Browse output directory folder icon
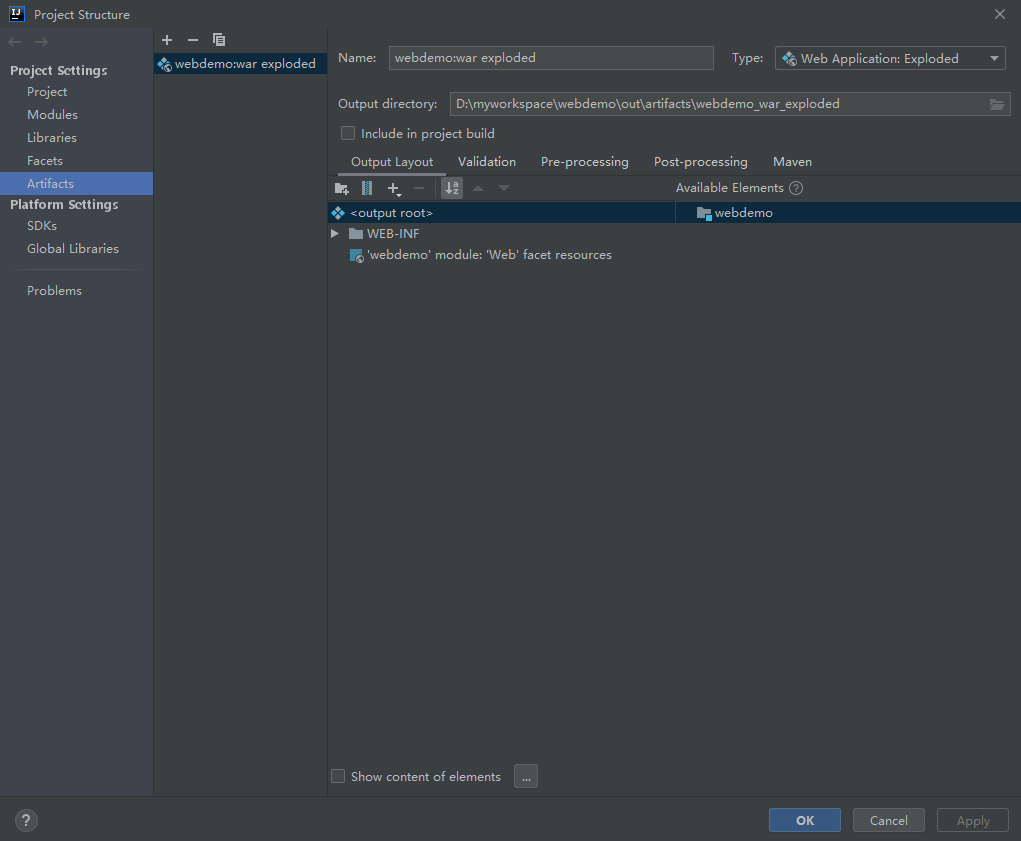Image resolution: width=1021 pixels, height=841 pixels. (997, 105)
